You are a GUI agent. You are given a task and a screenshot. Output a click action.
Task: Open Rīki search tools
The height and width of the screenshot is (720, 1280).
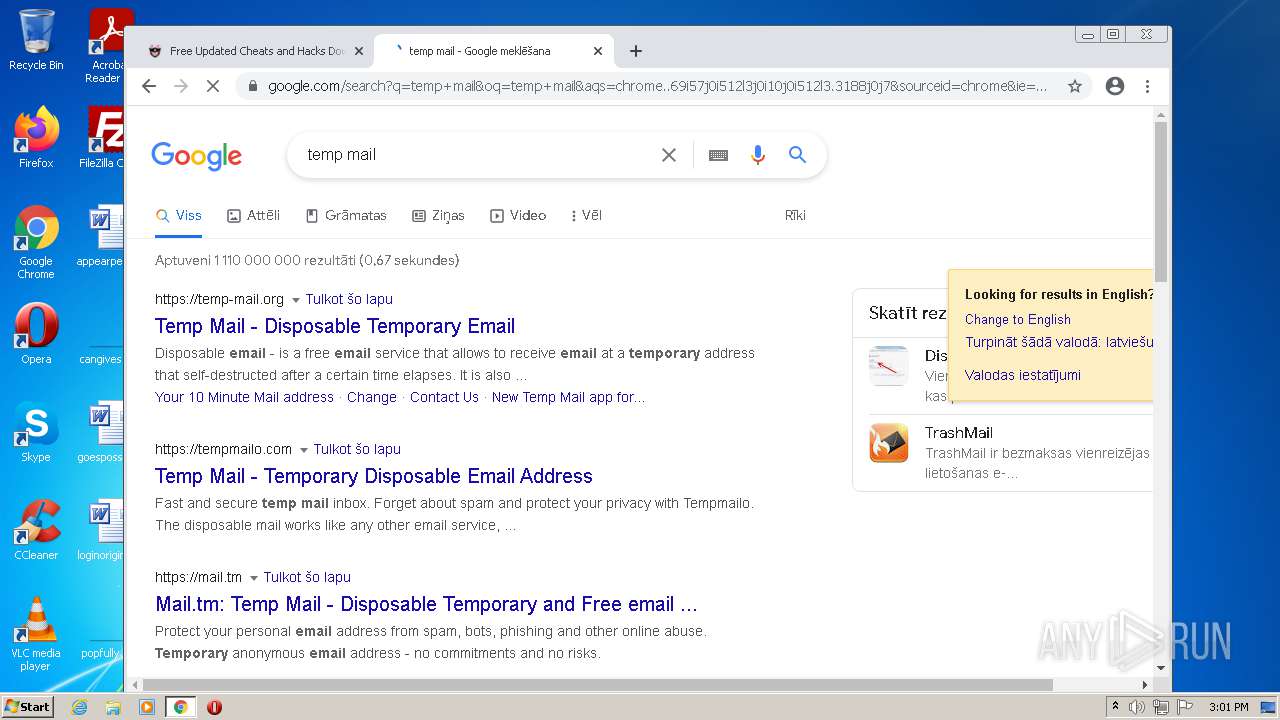795,215
